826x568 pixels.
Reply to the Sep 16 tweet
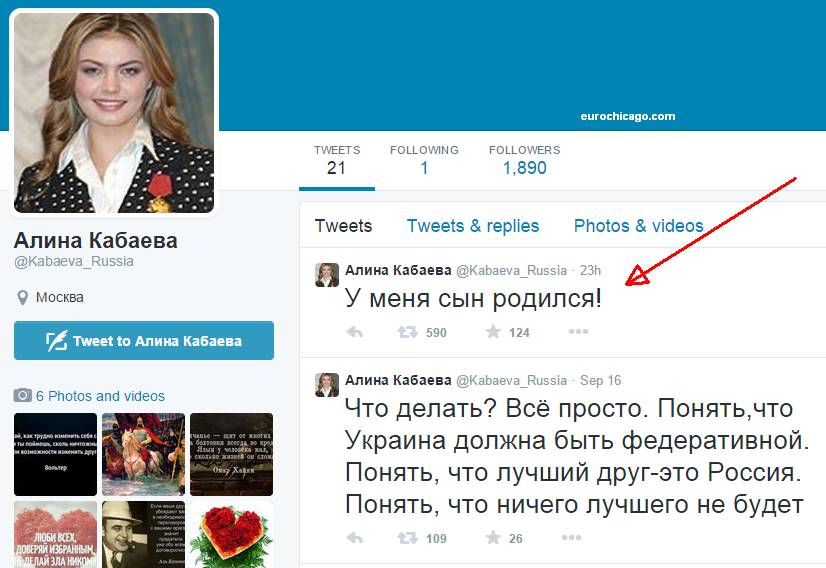tap(355, 537)
